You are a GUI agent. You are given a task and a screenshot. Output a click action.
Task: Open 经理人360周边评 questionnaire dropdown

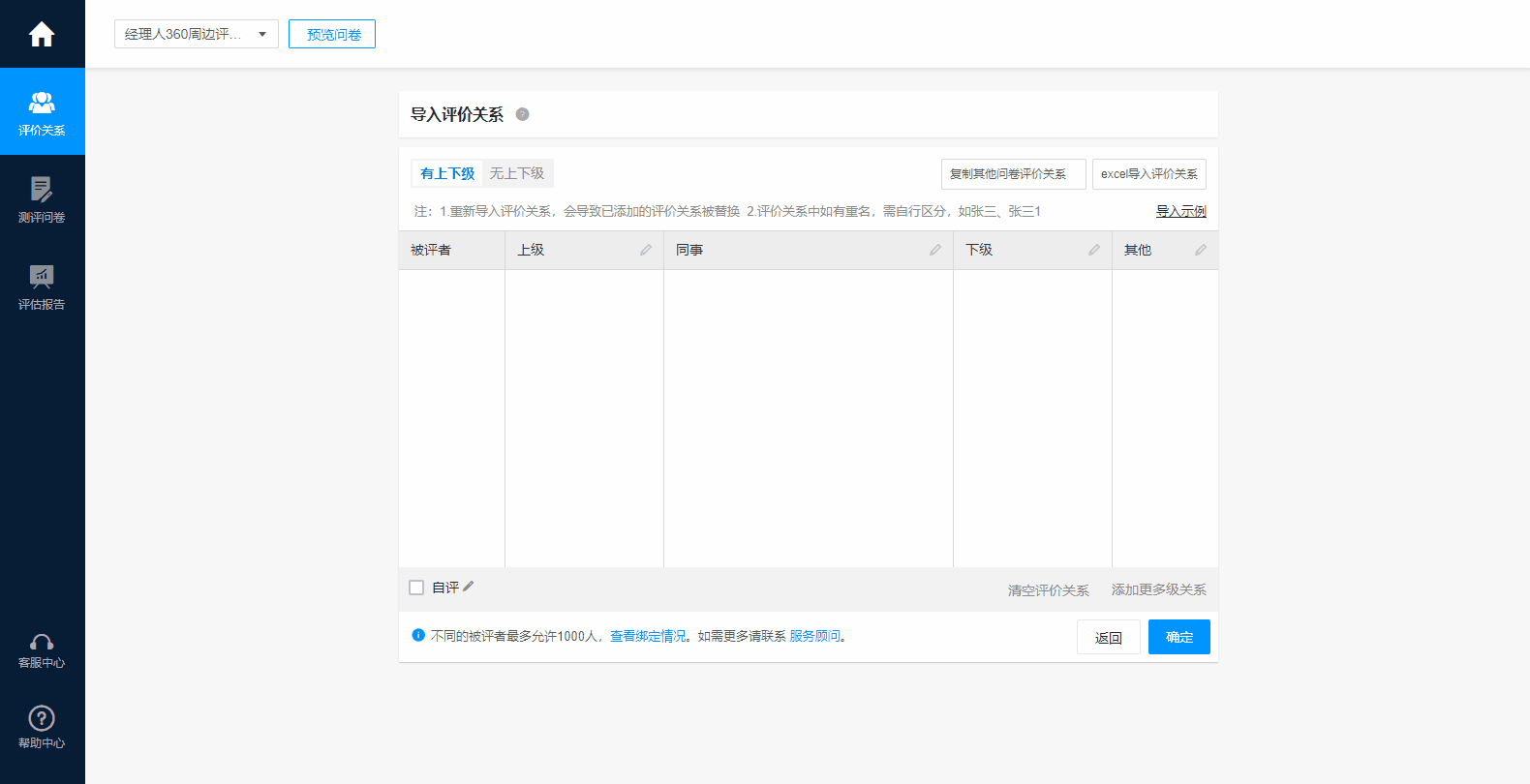pyautogui.click(x=197, y=34)
